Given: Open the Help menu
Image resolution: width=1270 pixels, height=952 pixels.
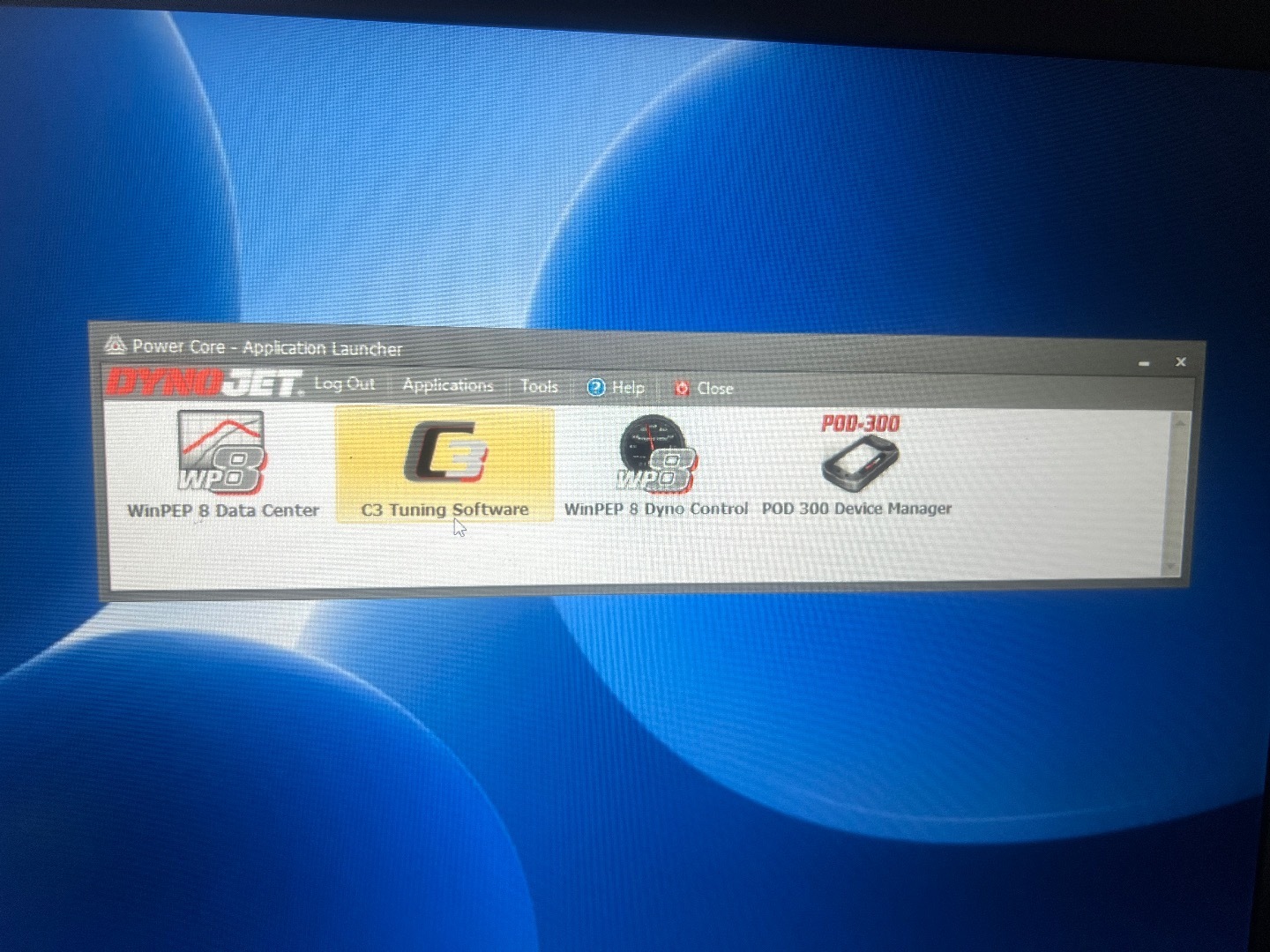Looking at the screenshot, I should click(616, 387).
